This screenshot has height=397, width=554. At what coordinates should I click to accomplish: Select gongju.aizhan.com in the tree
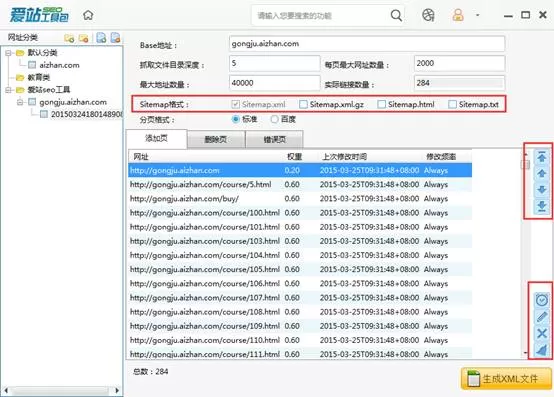tap(73, 102)
